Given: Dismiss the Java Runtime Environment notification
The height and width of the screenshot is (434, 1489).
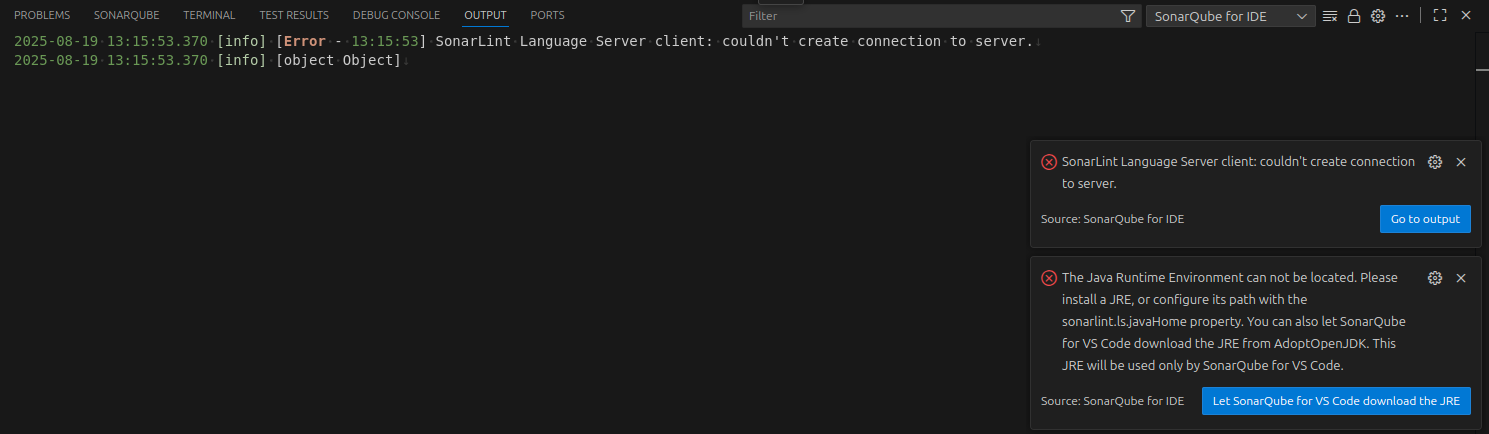Looking at the screenshot, I should tap(1461, 278).
